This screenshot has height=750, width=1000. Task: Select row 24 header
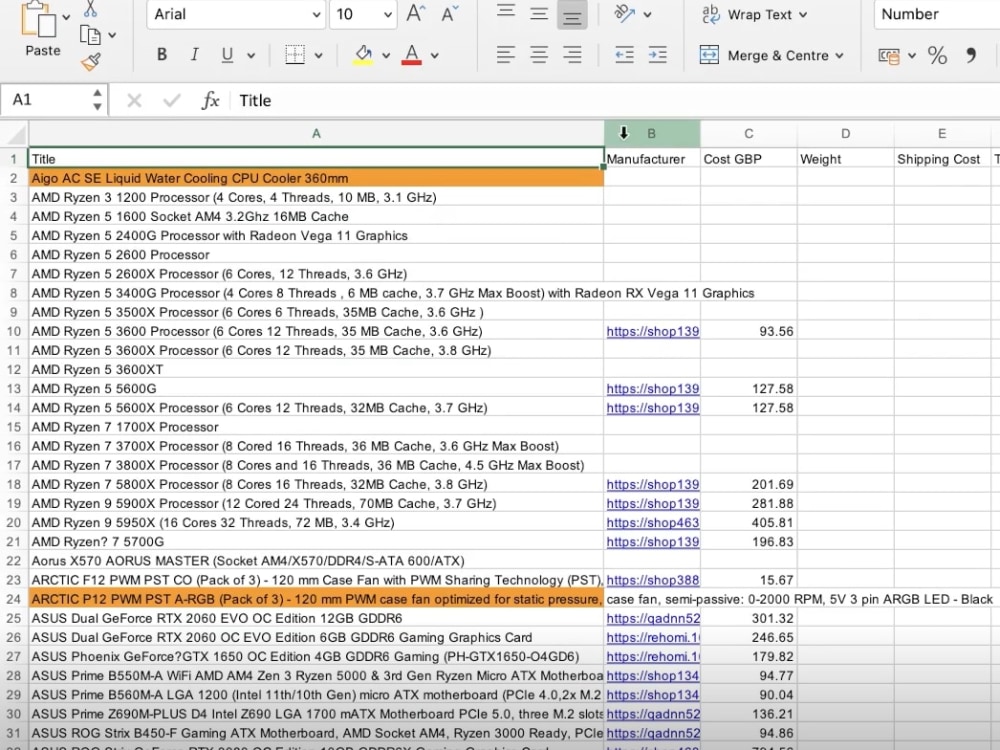14,599
